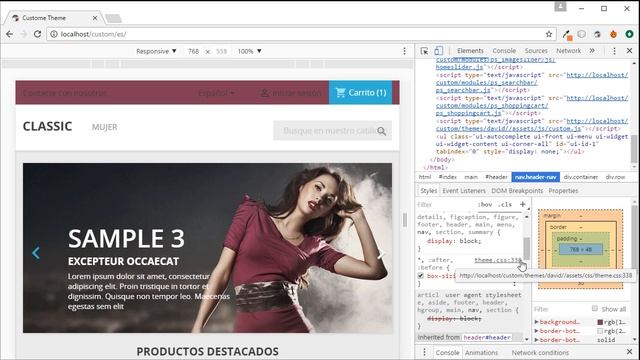
Task: Click the search magnifier icon in the catalog search
Action: pos(382,131)
